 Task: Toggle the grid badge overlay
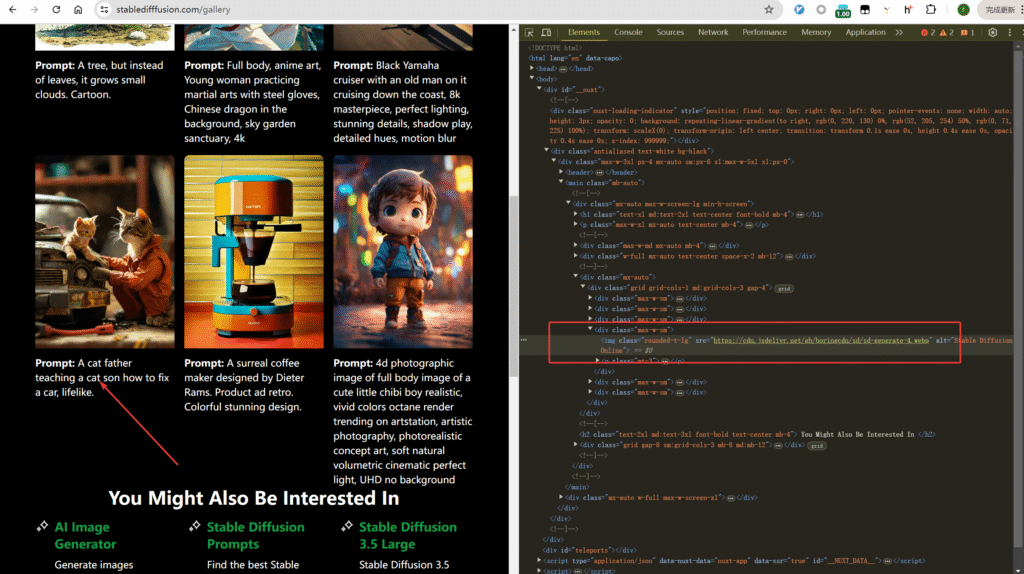tap(784, 287)
